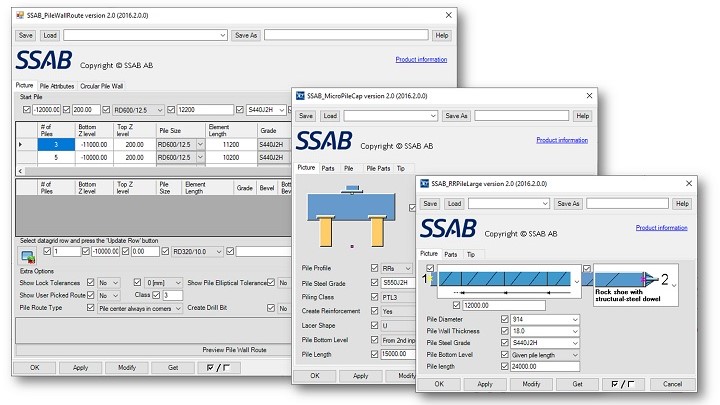
Task: Toggle Pile Wall Thickness checkbox
Action: tap(505, 331)
